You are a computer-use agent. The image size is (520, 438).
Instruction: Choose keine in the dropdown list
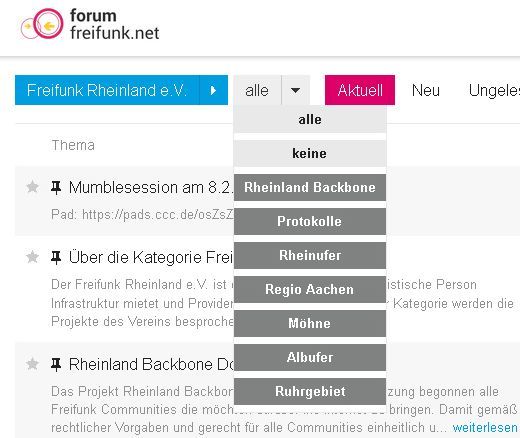tap(310, 153)
